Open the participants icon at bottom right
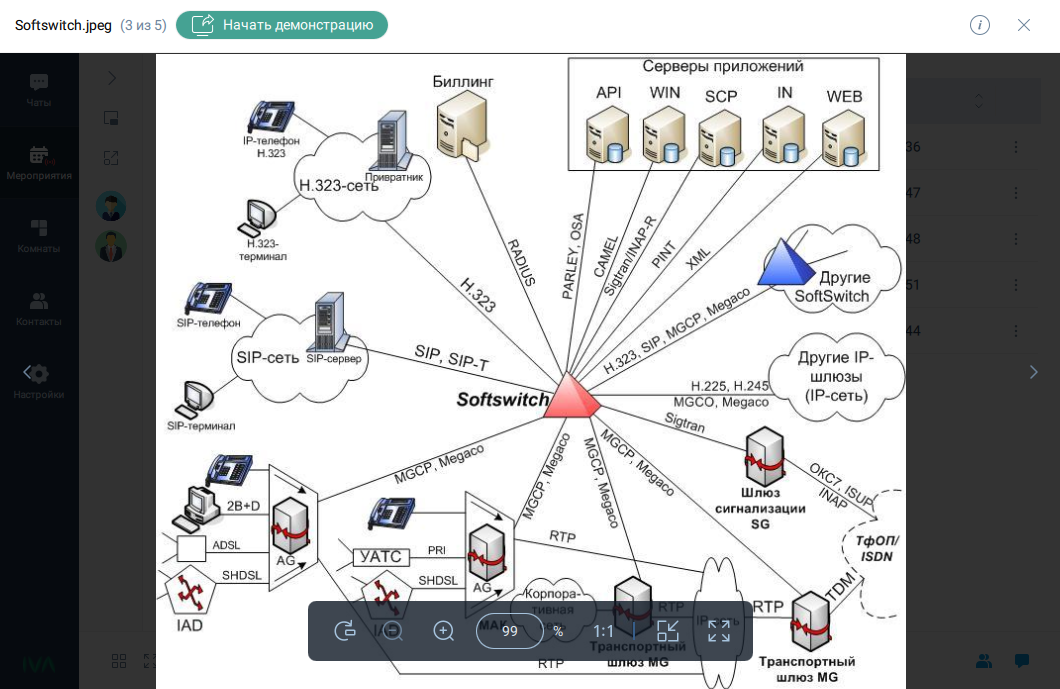 coord(984,661)
